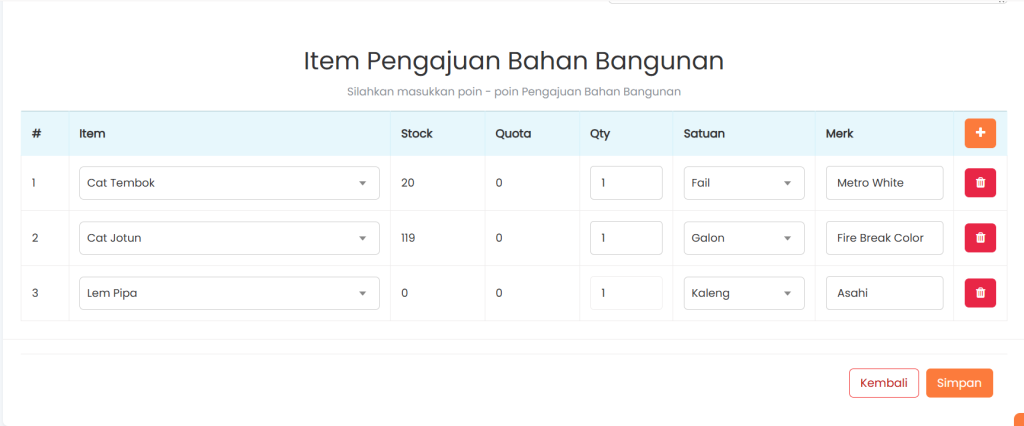Screen dimensions: 1024x426
Task: Edit the Metro White merk field
Action: pos(885,183)
